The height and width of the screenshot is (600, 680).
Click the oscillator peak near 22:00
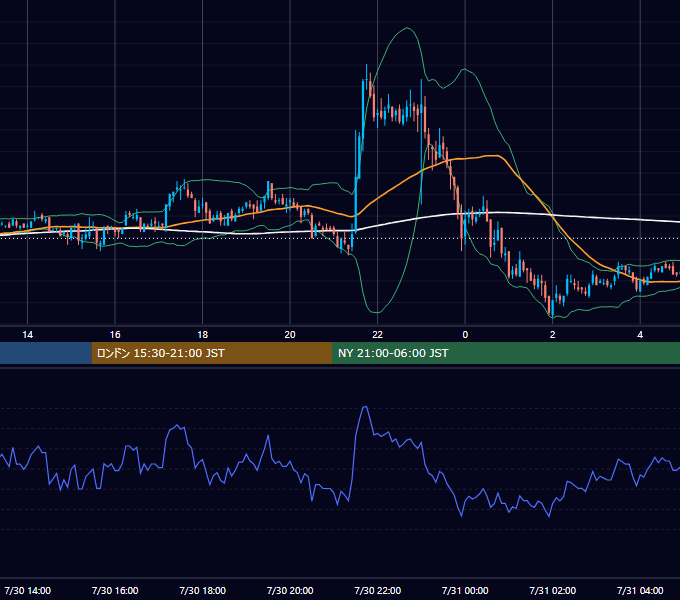pyautogui.click(x=365, y=407)
